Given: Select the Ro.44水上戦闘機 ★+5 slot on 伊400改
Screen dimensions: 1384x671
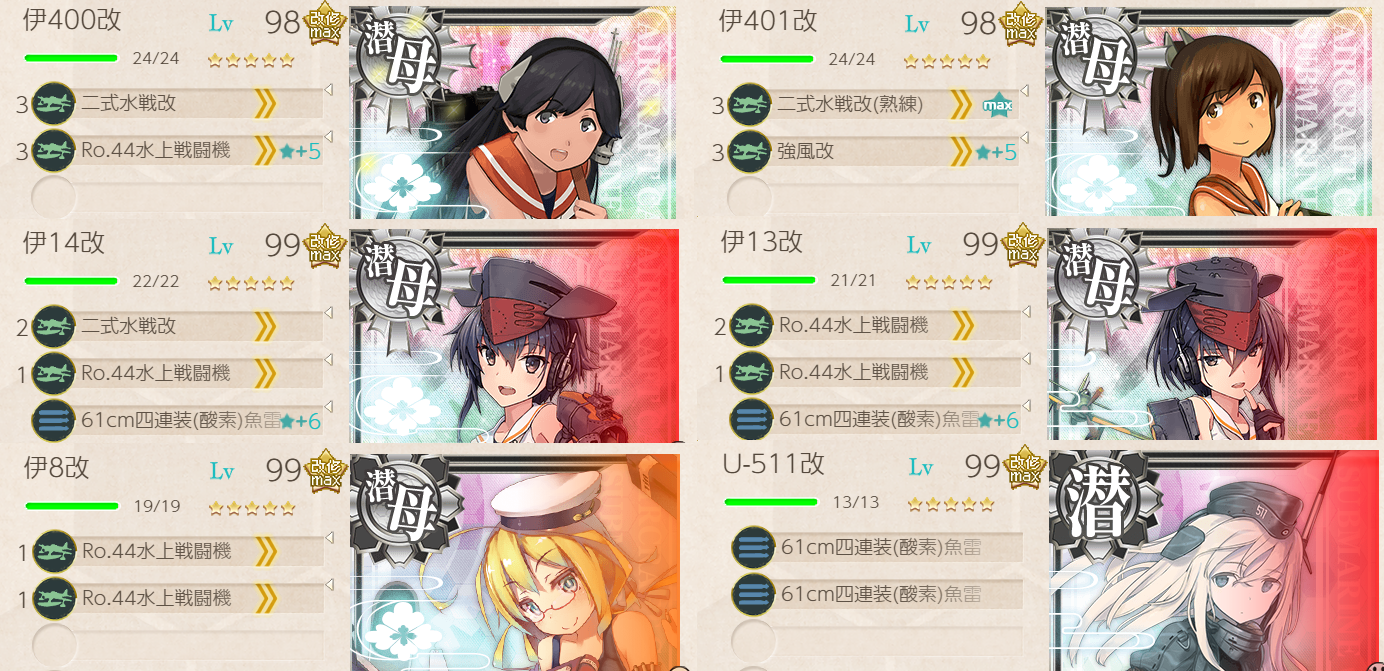Looking at the screenshot, I should pyautogui.click(x=178, y=151).
